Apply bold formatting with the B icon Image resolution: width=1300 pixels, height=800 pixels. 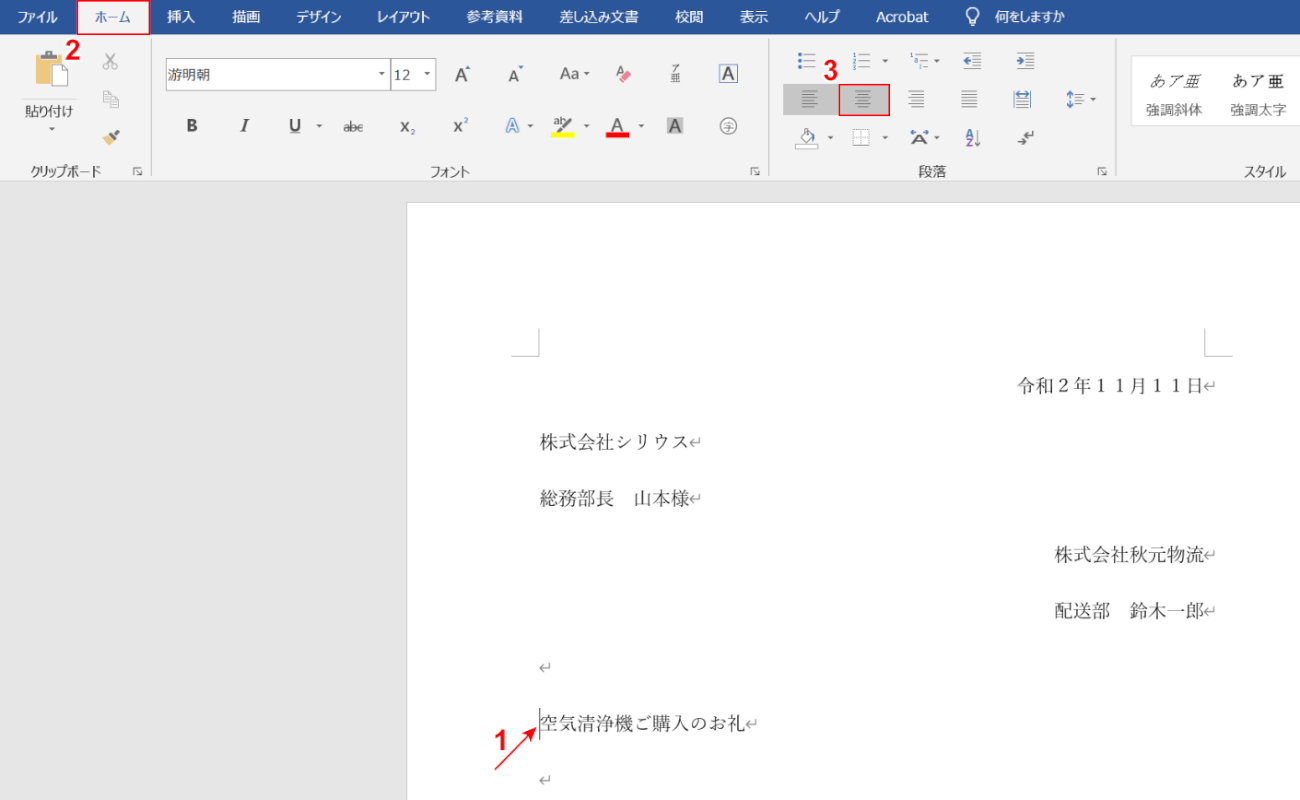191,126
